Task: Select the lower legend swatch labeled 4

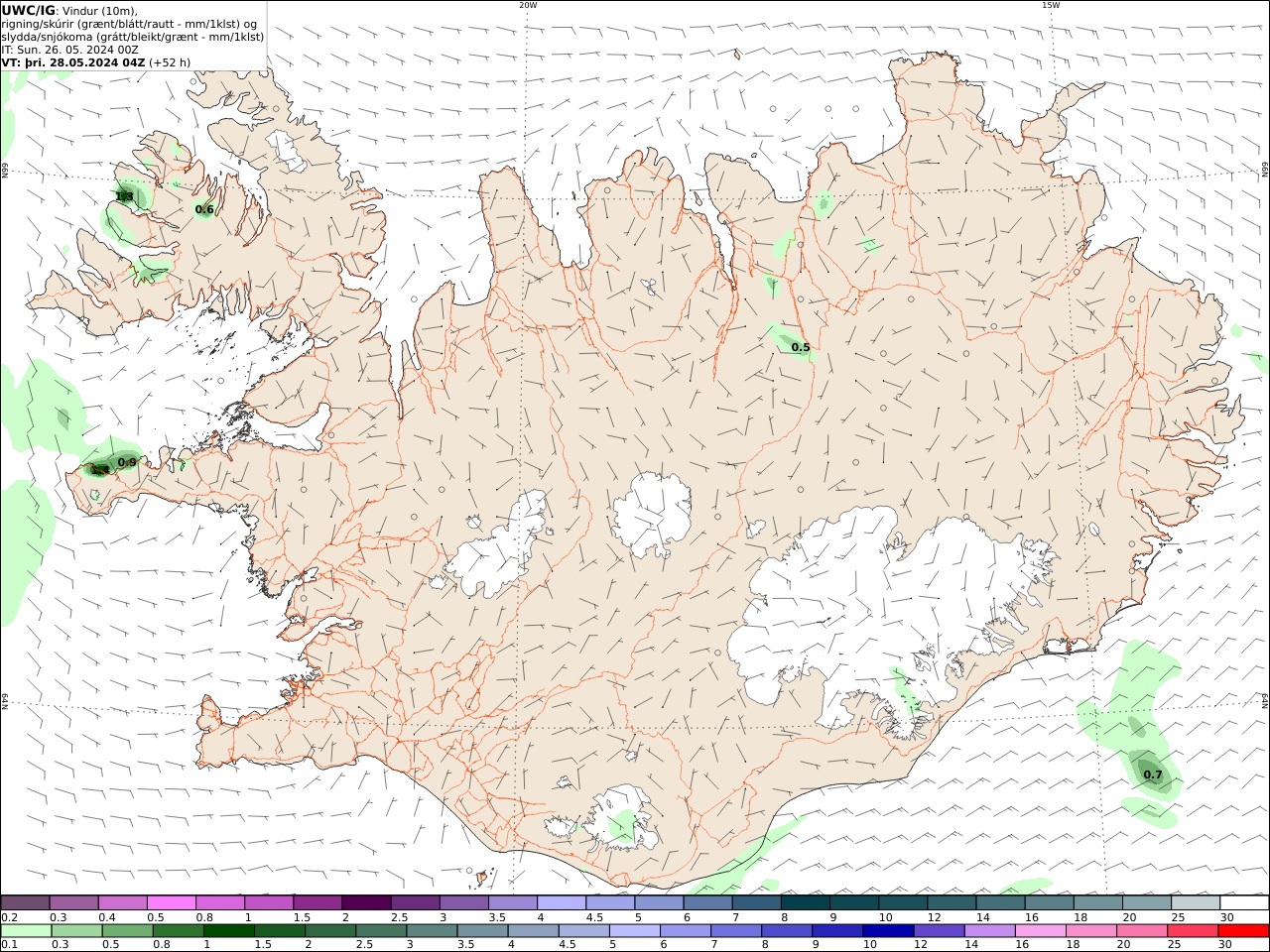Action: [533, 930]
